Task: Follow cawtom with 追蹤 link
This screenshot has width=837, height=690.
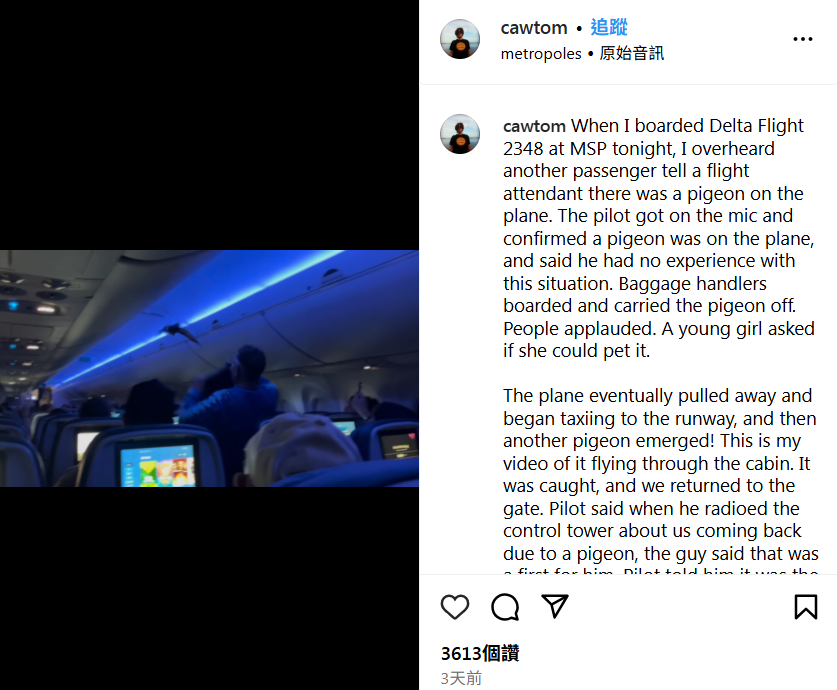Action: click(x=609, y=27)
